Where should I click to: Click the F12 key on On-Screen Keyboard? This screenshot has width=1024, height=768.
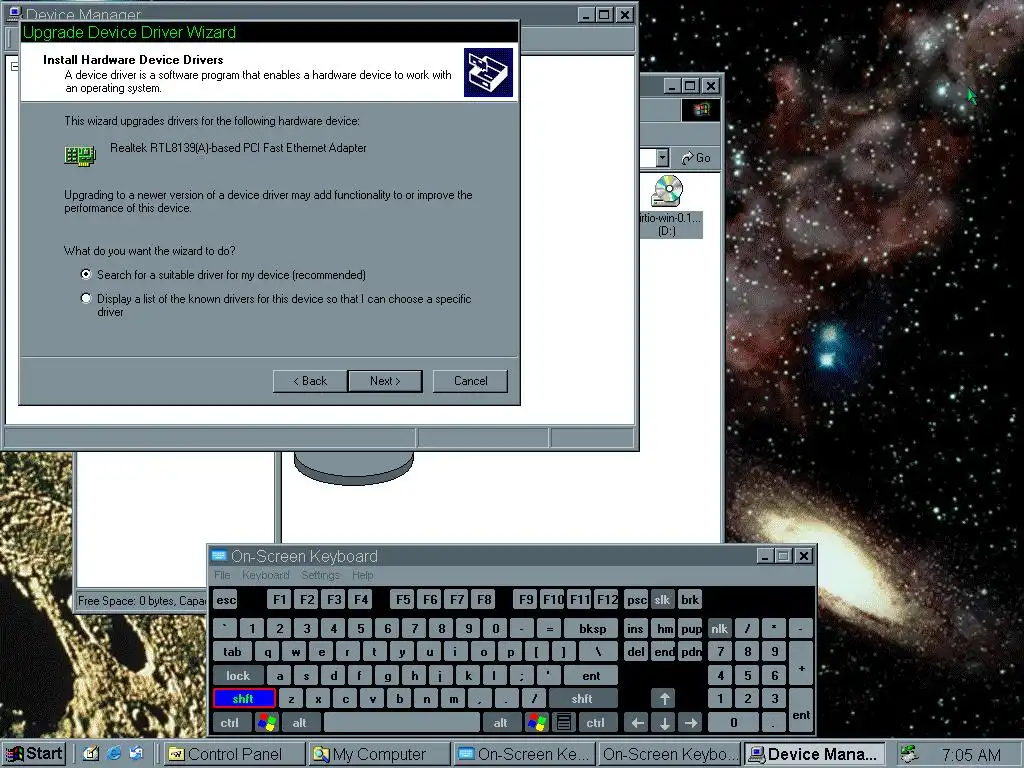(x=607, y=600)
